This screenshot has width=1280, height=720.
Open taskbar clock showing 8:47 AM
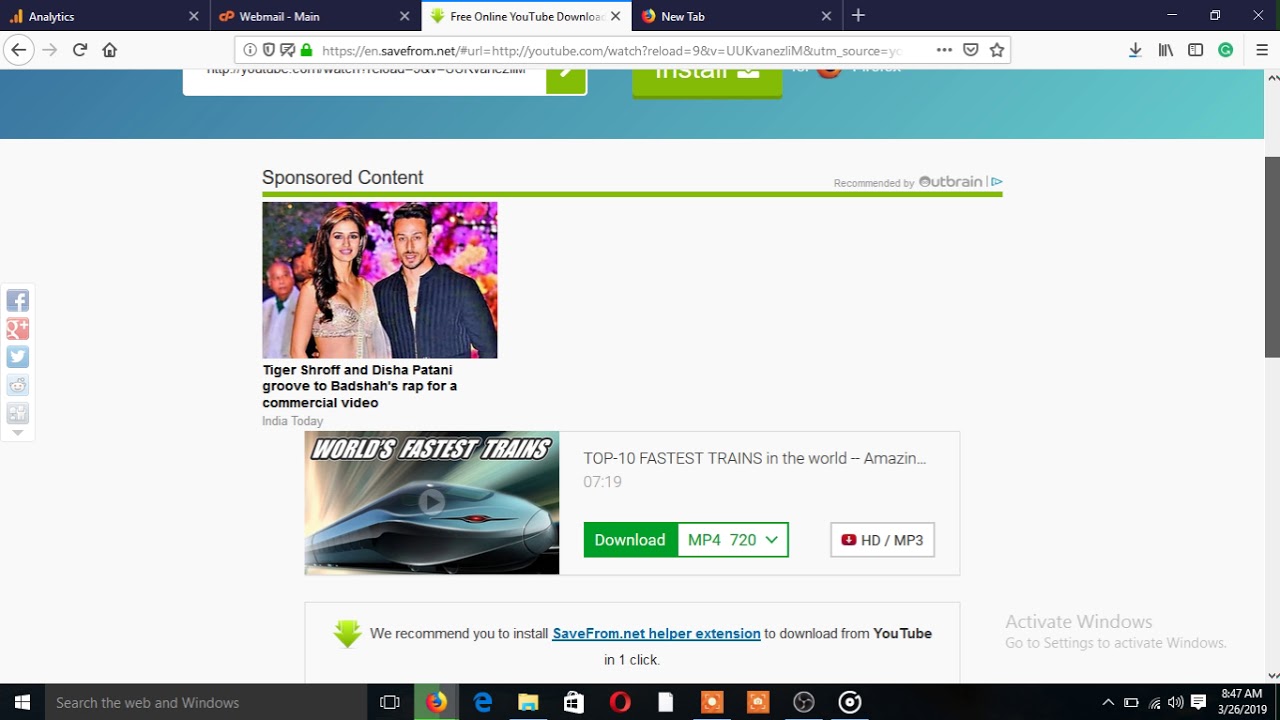(x=1242, y=702)
